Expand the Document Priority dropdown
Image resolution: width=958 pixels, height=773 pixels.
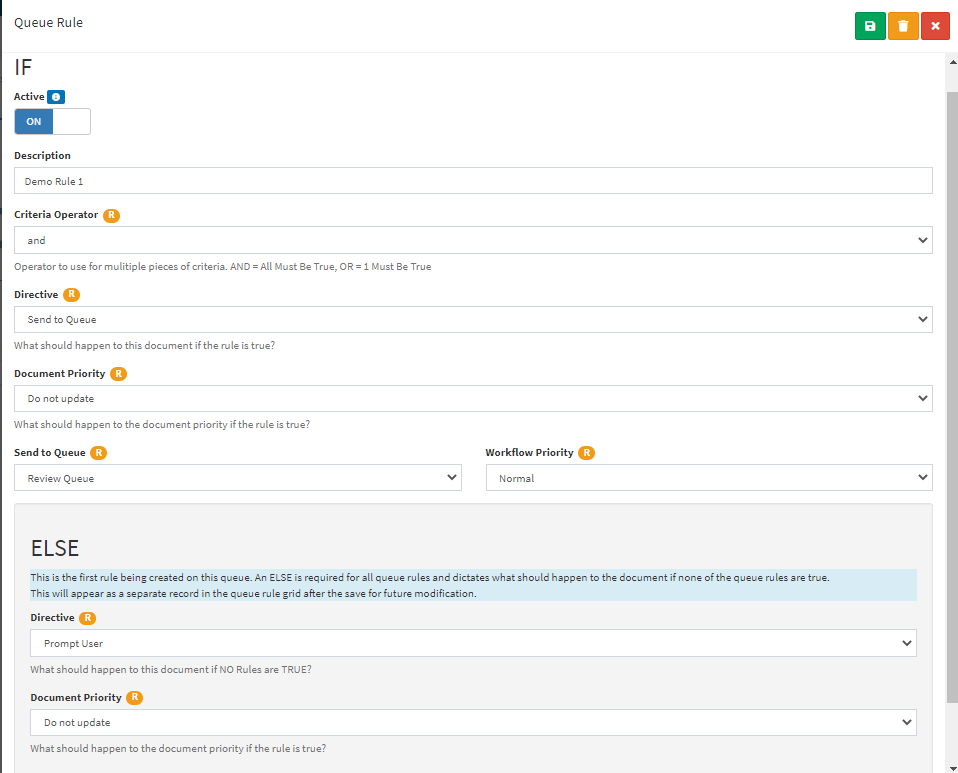pos(472,398)
